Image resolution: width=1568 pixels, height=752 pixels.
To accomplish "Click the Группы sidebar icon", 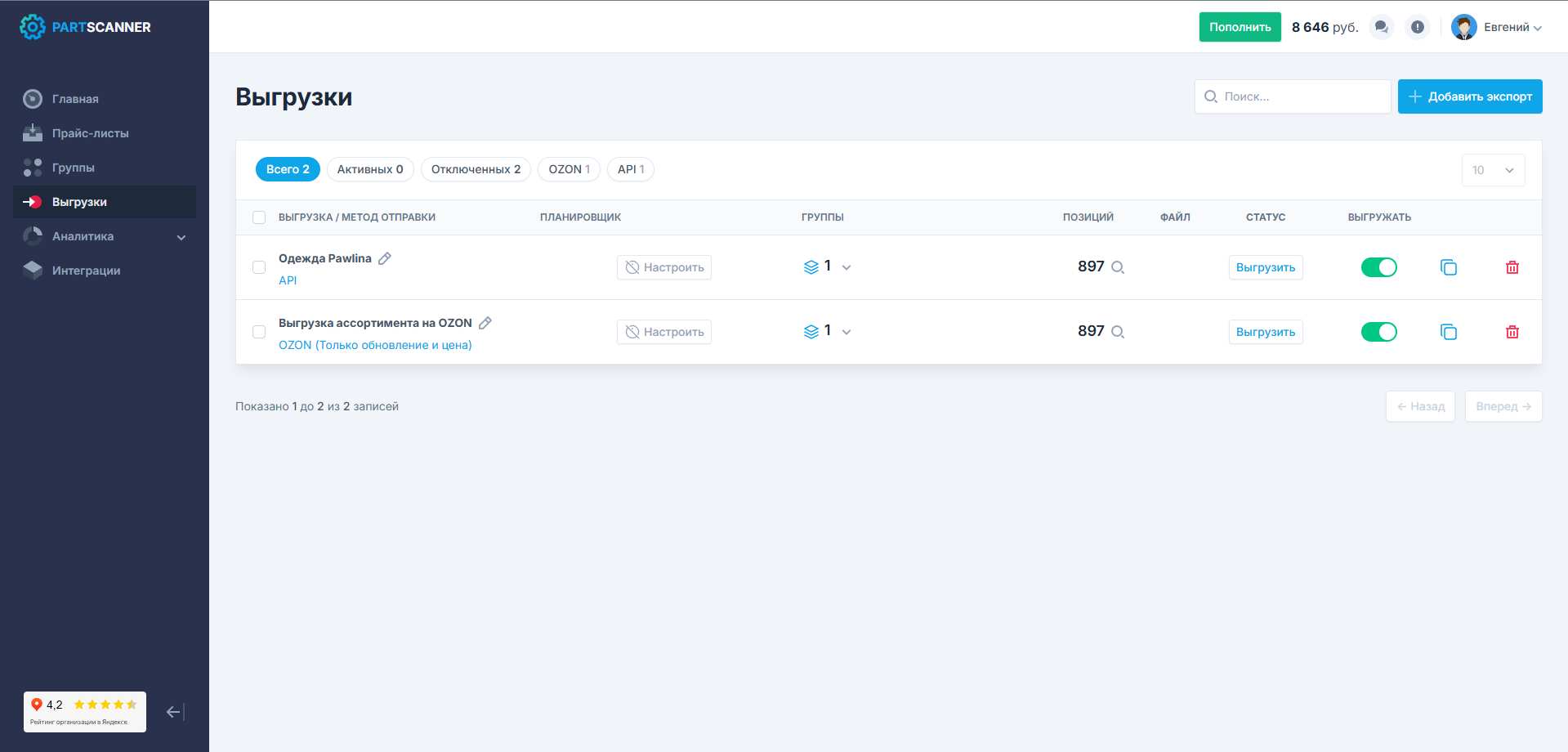I will pos(33,168).
